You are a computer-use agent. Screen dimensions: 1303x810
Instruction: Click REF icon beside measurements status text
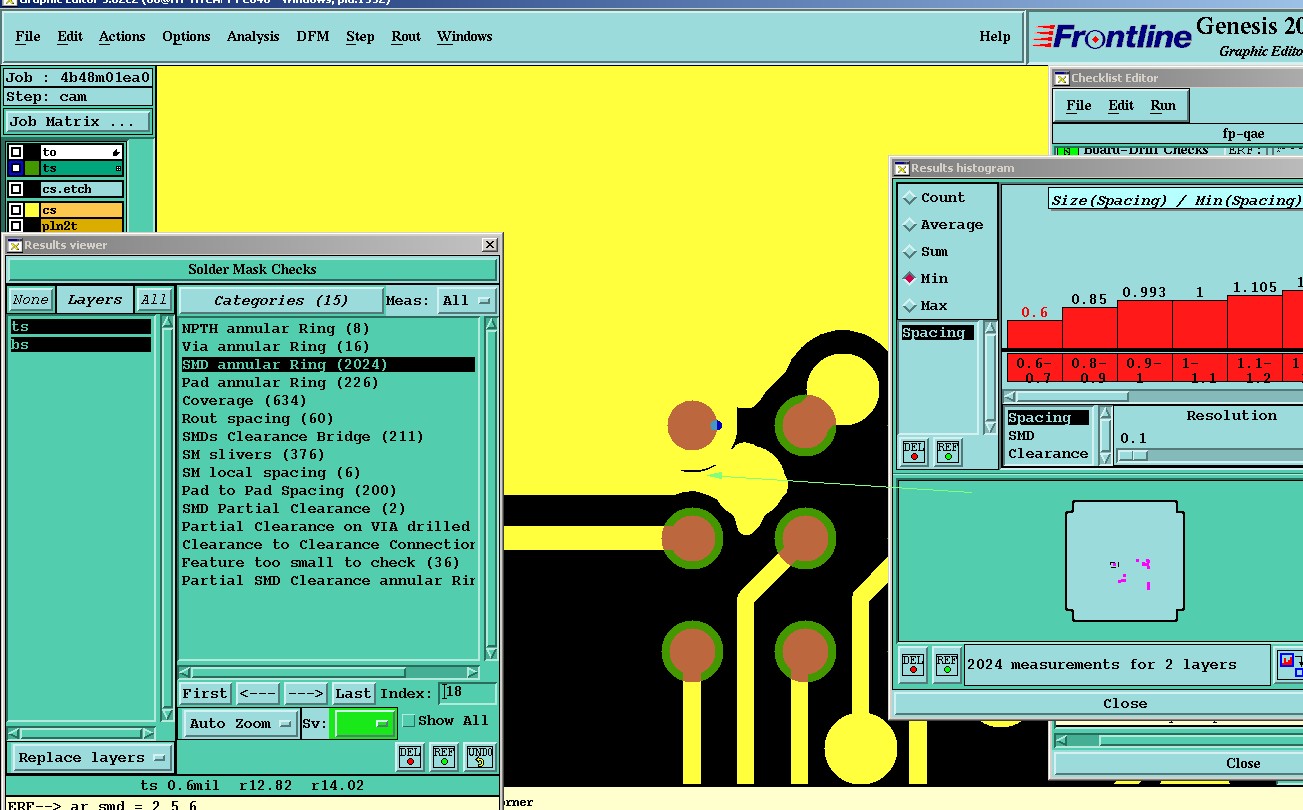[947, 664]
